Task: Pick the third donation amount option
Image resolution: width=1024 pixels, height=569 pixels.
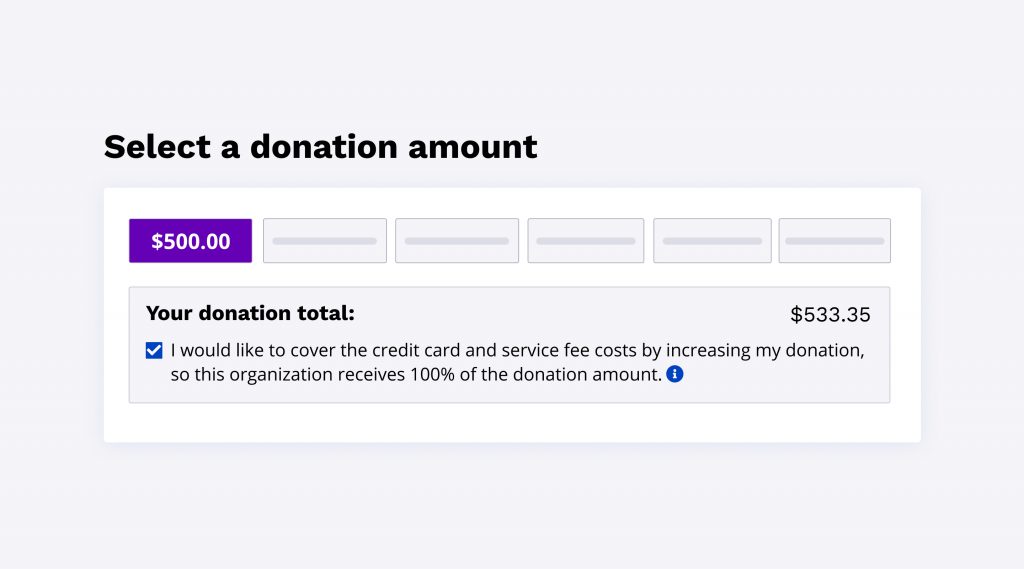Action: [x=457, y=241]
